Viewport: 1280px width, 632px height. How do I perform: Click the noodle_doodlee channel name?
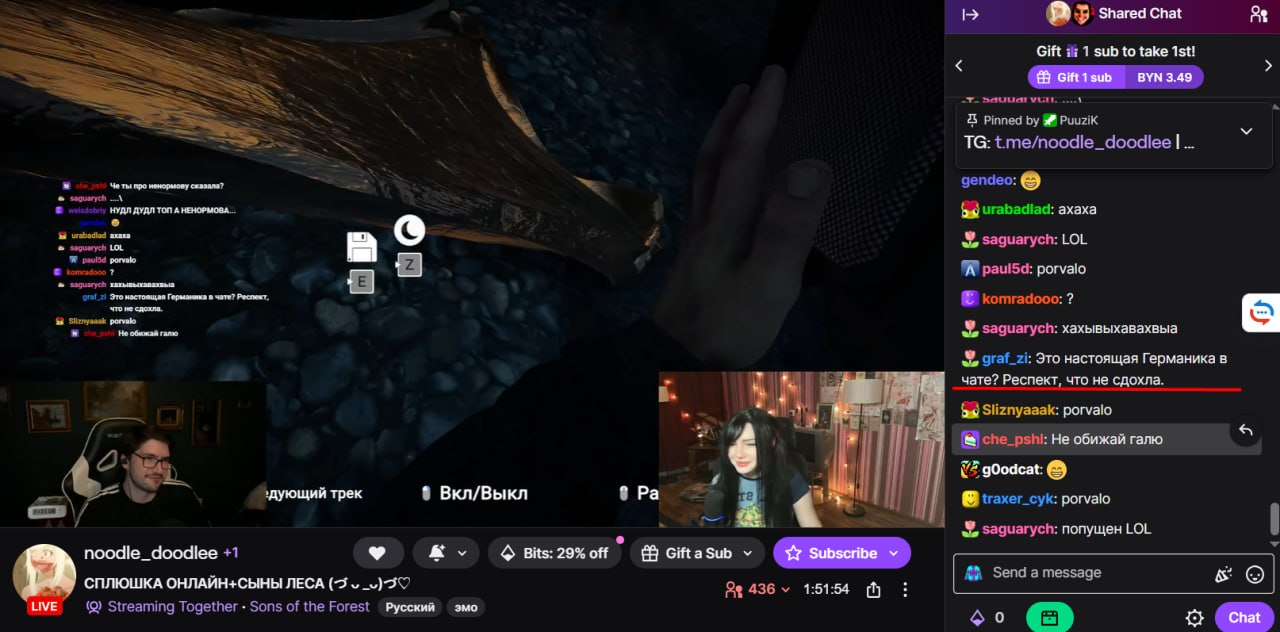(150, 553)
